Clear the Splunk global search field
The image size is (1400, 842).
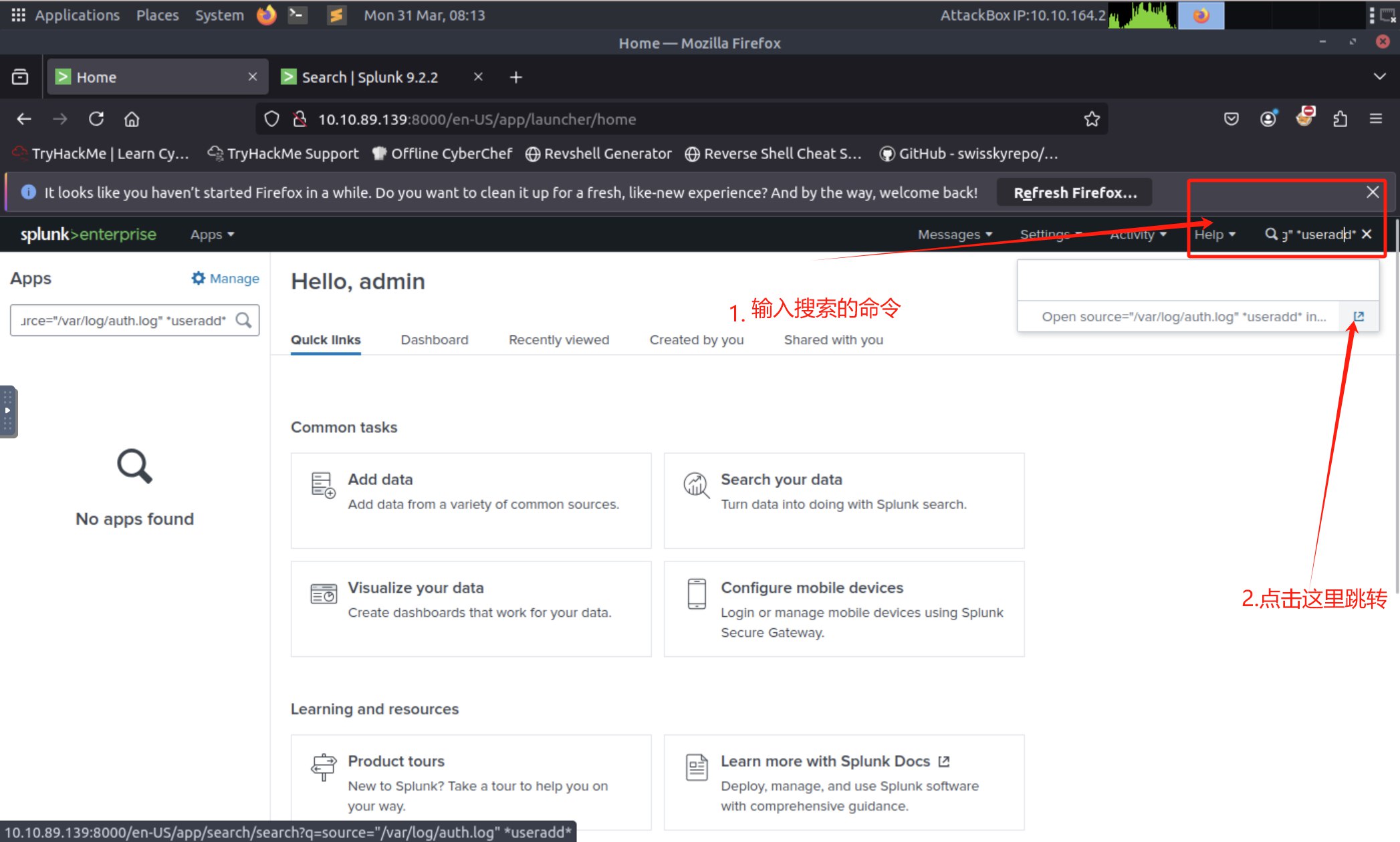click(x=1367, y=234)
